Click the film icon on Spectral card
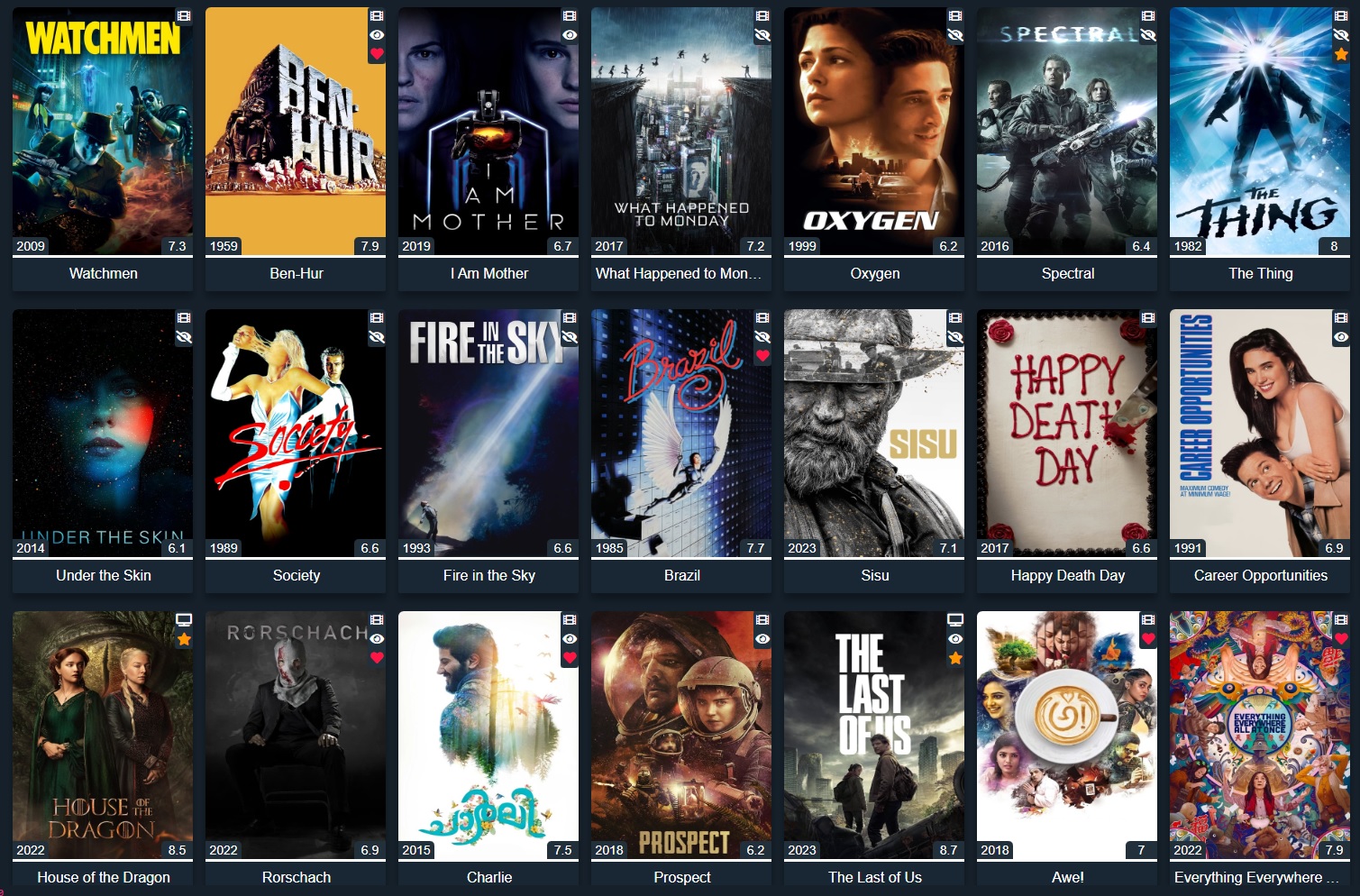Viewport: 1360px width, 896px height. 1148,16
